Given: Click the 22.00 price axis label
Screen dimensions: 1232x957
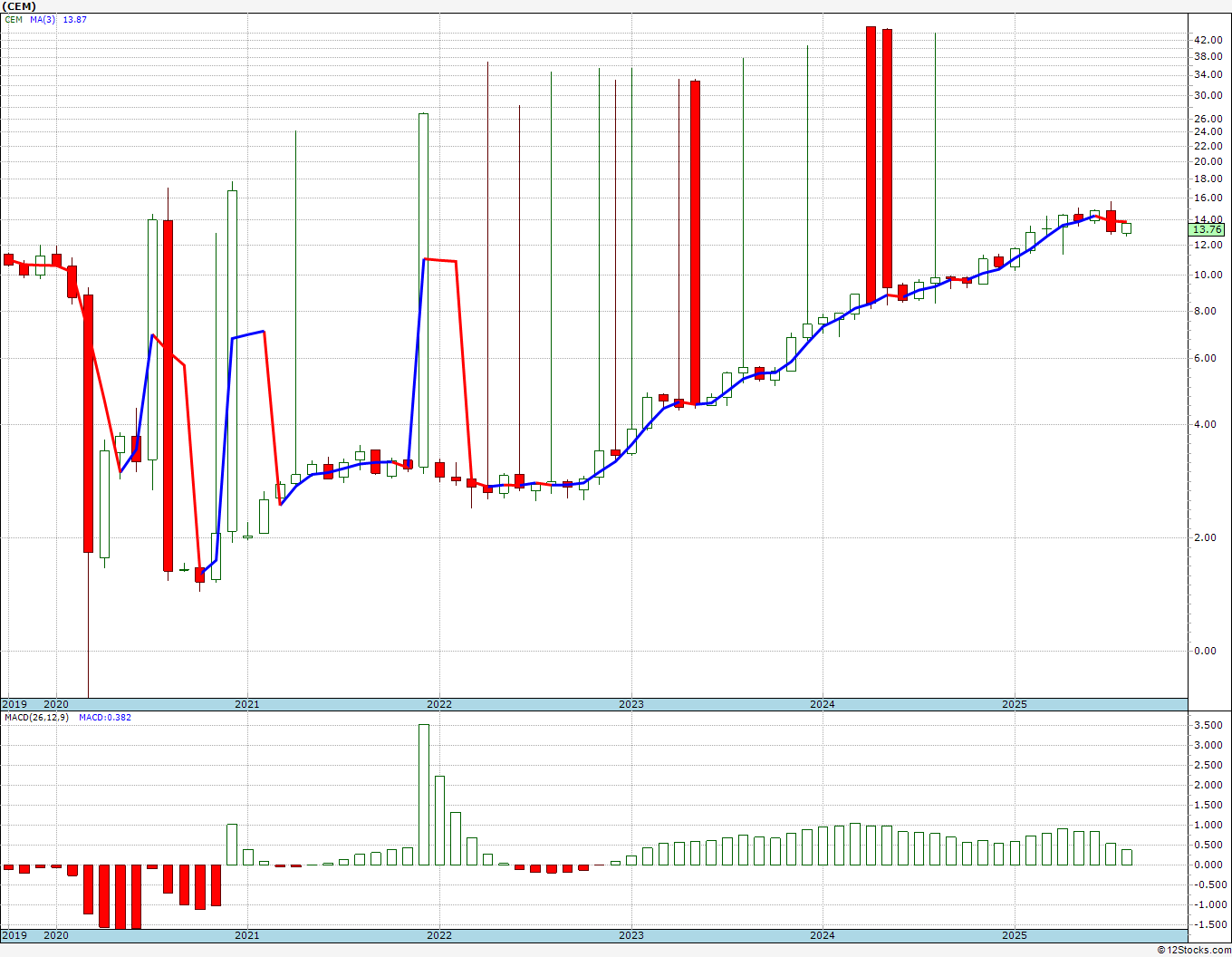Looking at the screenshot, I should 1208,146.
